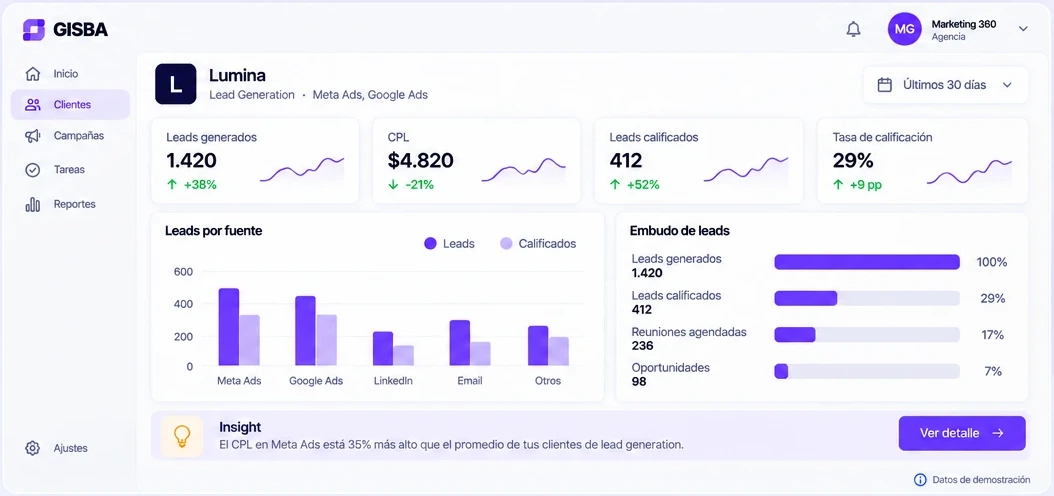Click the Inicio home icon
This screenshot has width=1054, height=496.
(x=32, y=73)
